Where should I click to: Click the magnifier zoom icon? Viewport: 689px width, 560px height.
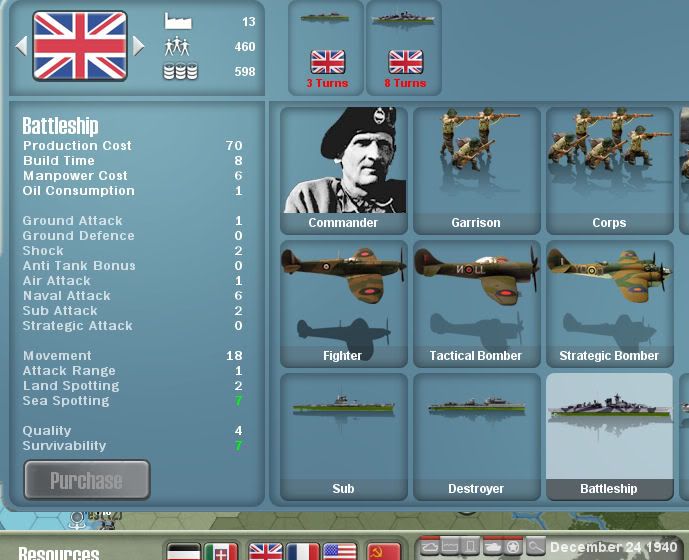point(535,546)
